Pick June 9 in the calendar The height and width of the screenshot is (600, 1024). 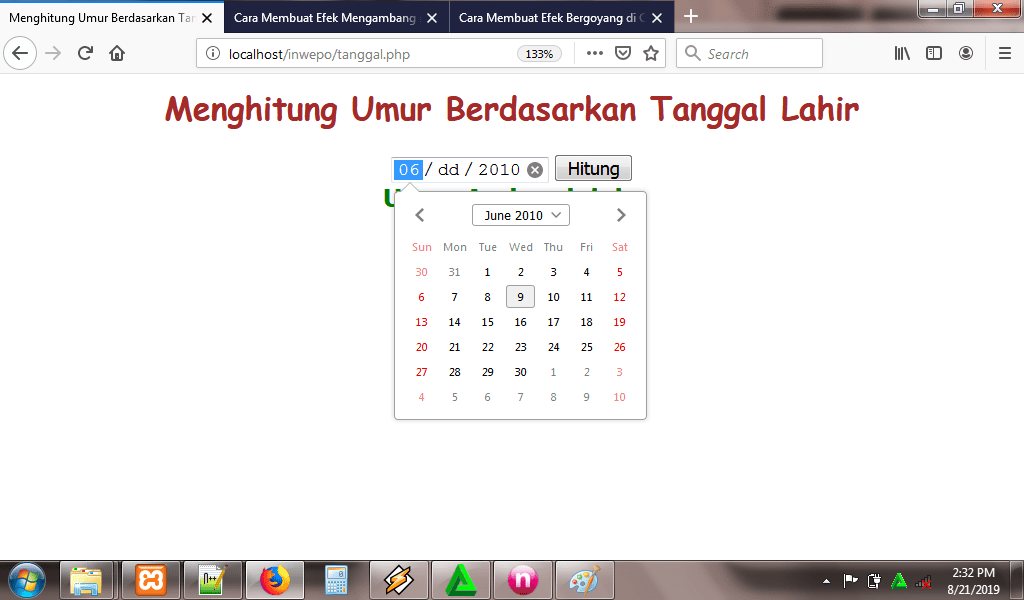click(520, 297)
